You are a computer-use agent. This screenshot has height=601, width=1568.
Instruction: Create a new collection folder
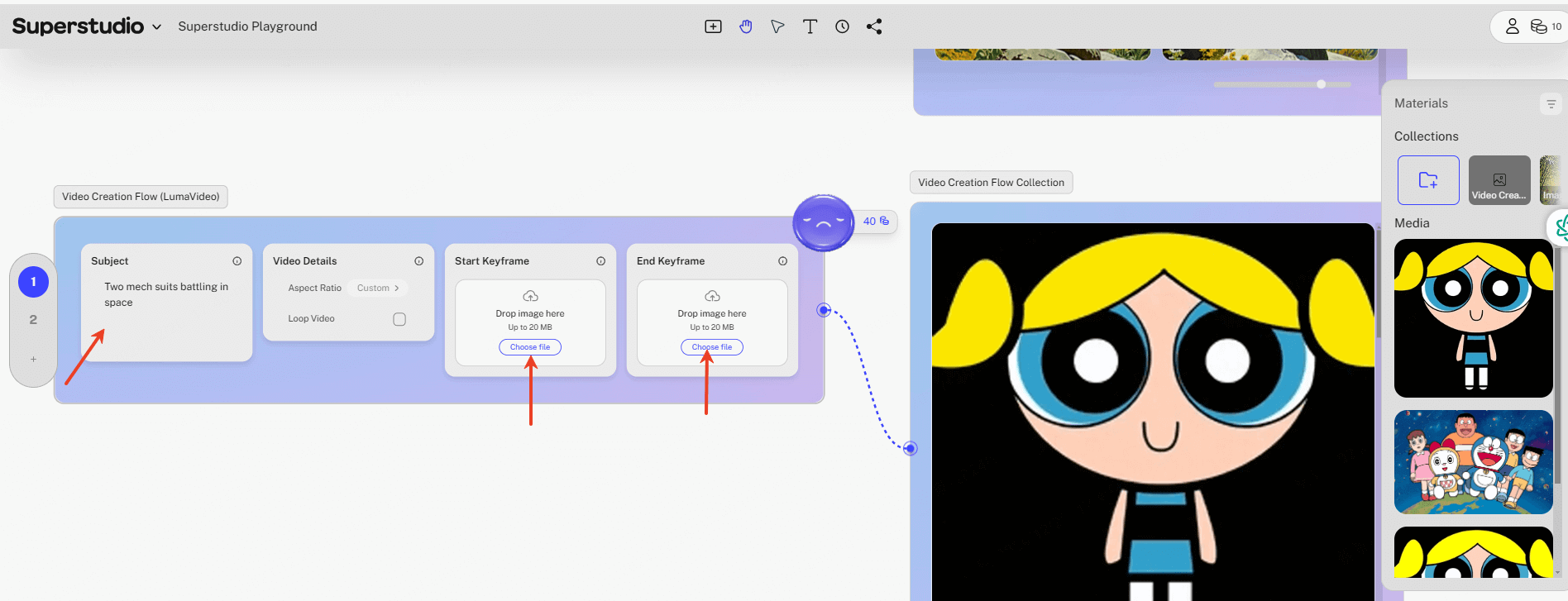[1428, 180]
